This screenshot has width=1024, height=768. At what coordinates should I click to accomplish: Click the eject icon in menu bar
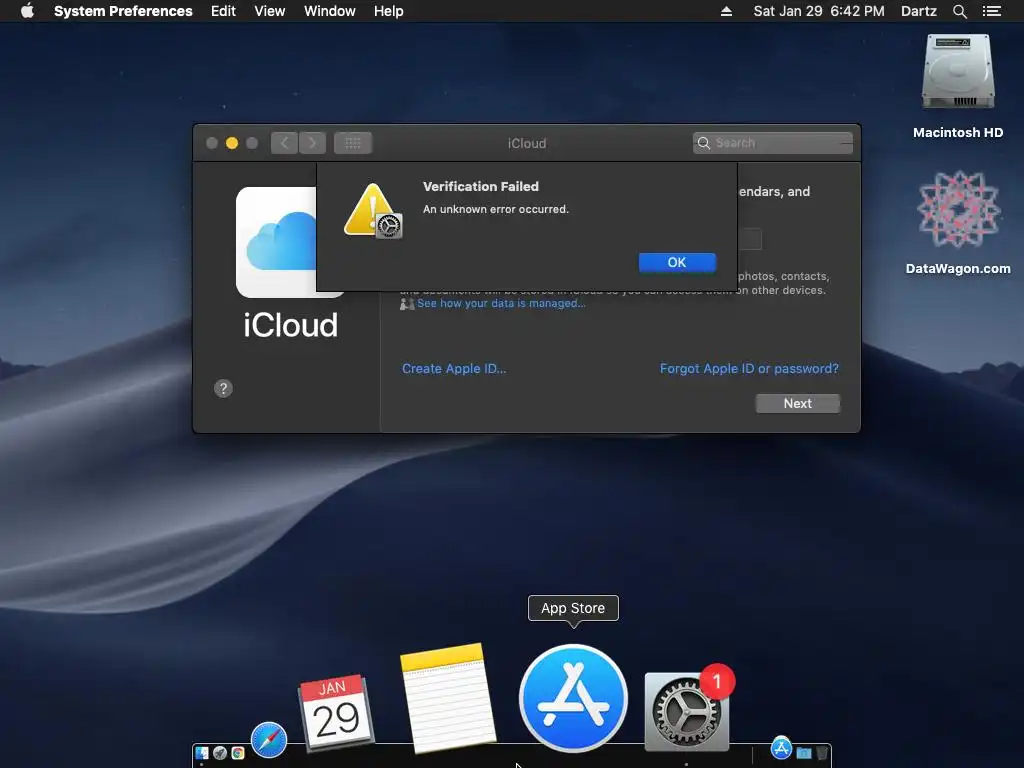[726, 11]
